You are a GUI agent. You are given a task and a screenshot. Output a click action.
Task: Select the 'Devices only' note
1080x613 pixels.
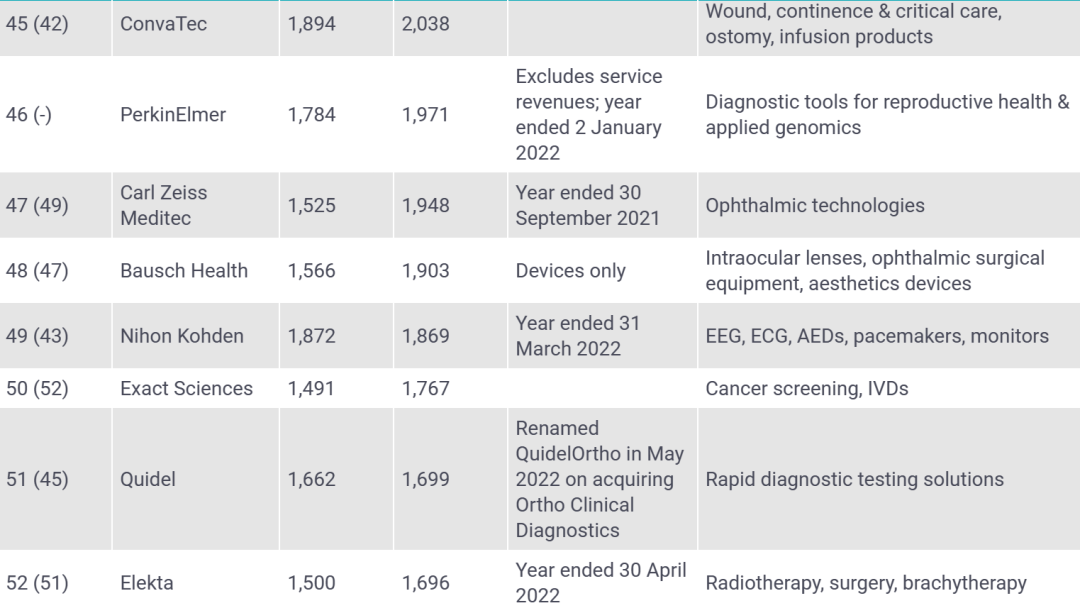570,271
